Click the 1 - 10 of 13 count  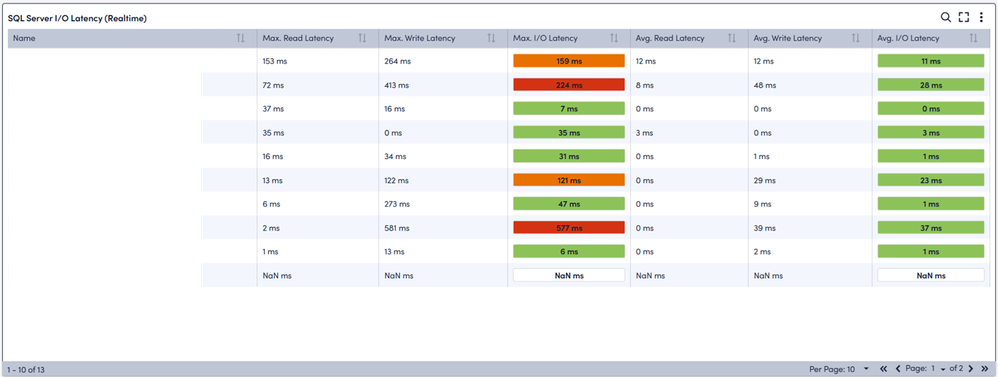pos(26,369)
